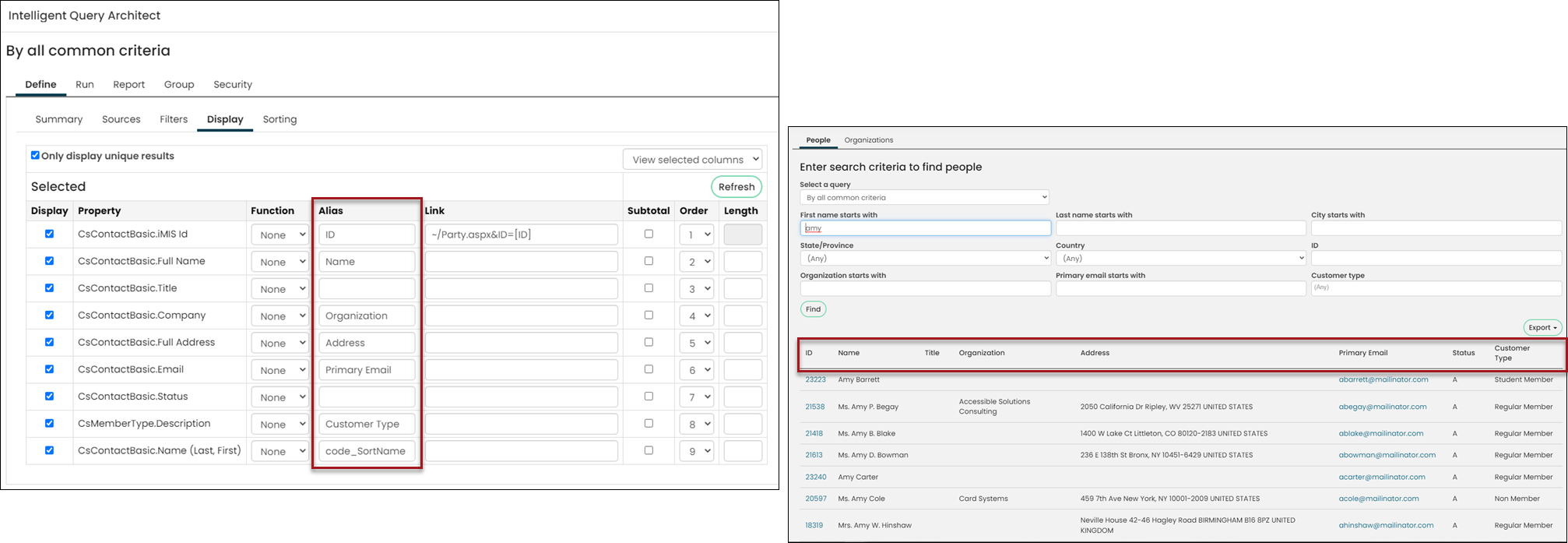Viewport: 1568px width, 543px height.
Task: Click Alias field containing code_SortName
Action: point(367,451)
